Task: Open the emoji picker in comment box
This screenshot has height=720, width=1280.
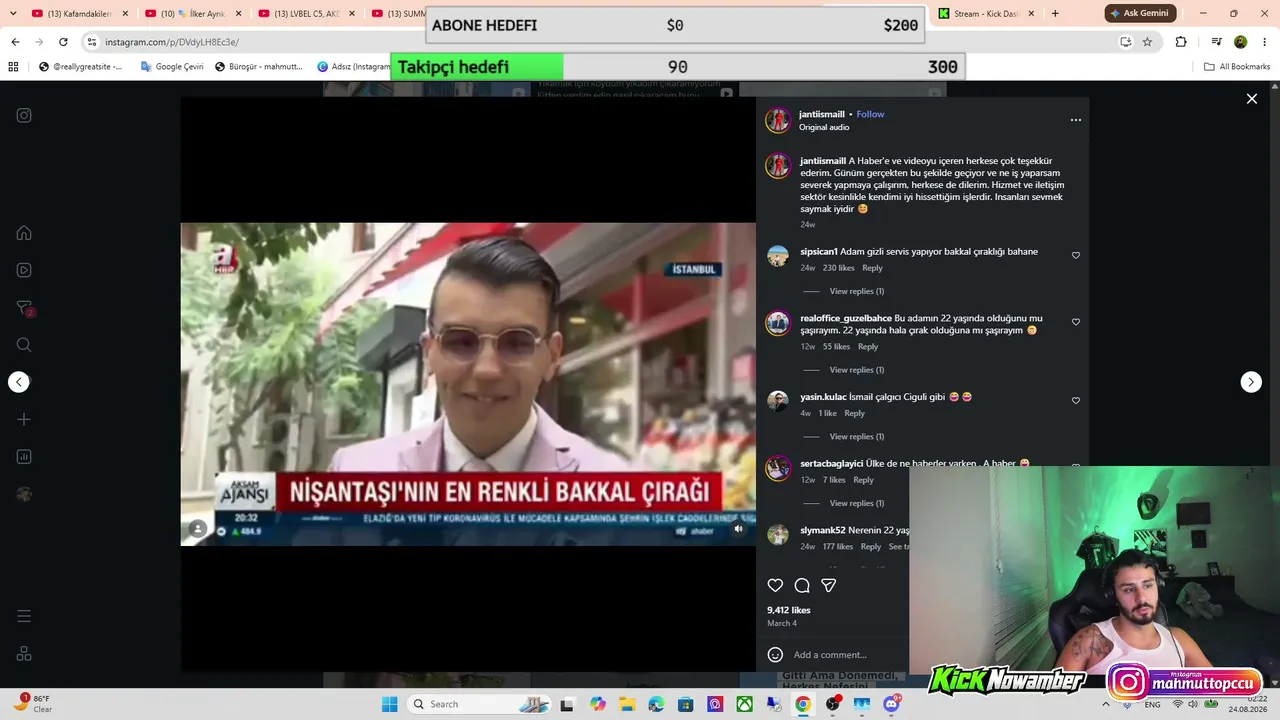Action: [x=775, y=655]
